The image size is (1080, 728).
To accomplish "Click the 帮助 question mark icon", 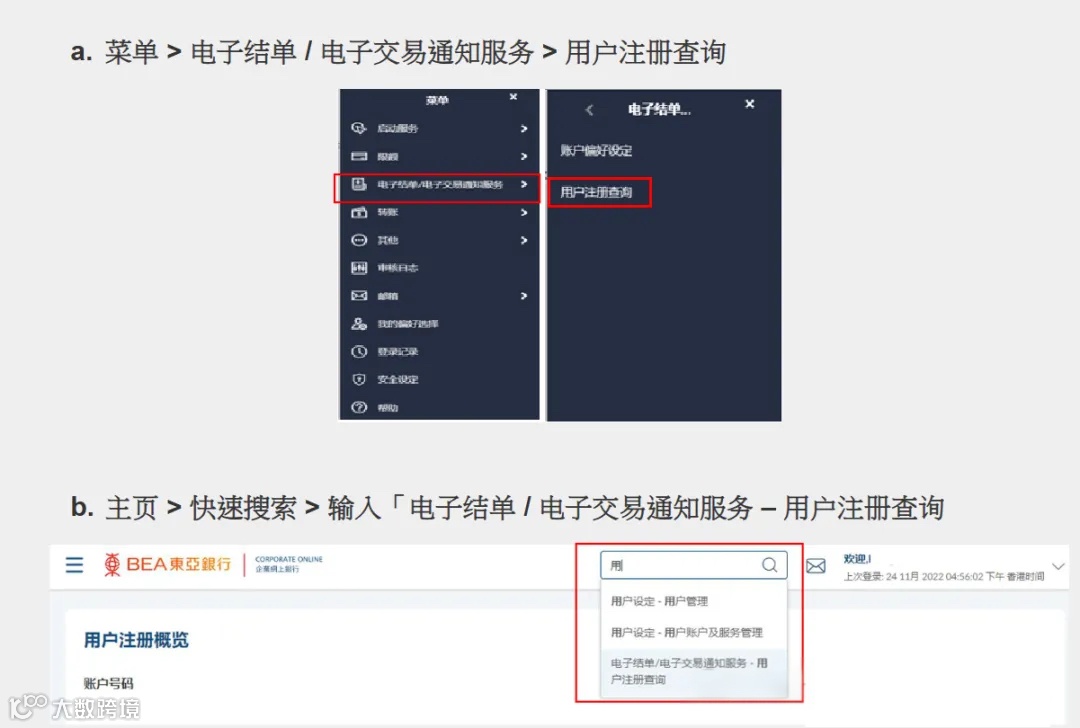I will pos(359,408).
